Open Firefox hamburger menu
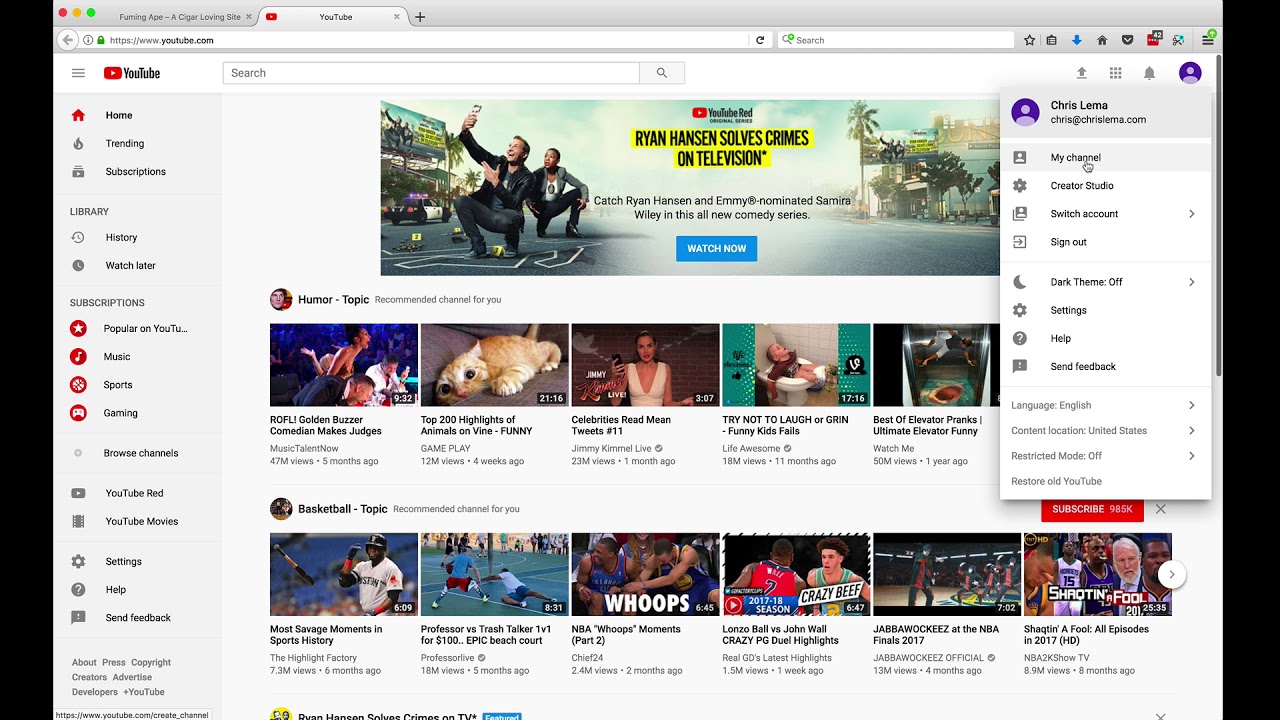This screenshot has height=720, width=1280. (x=1208, y=40)
